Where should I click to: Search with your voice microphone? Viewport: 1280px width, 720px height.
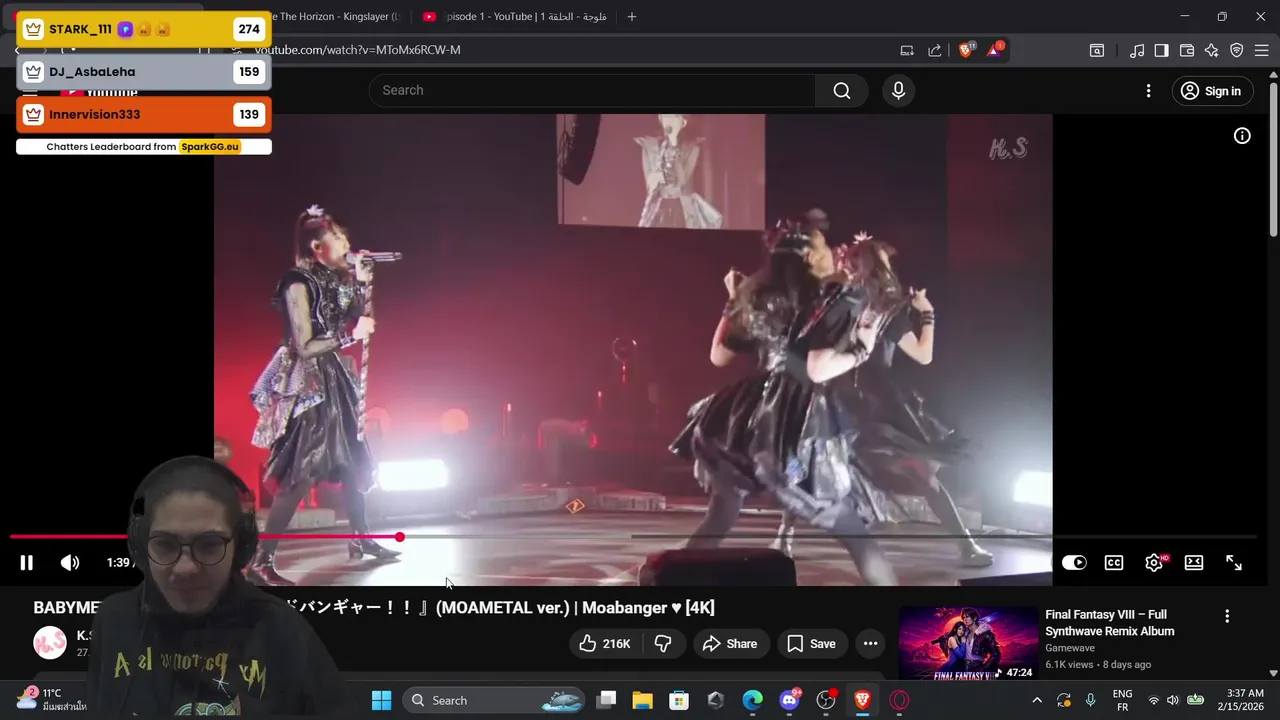tap(898, 91)
